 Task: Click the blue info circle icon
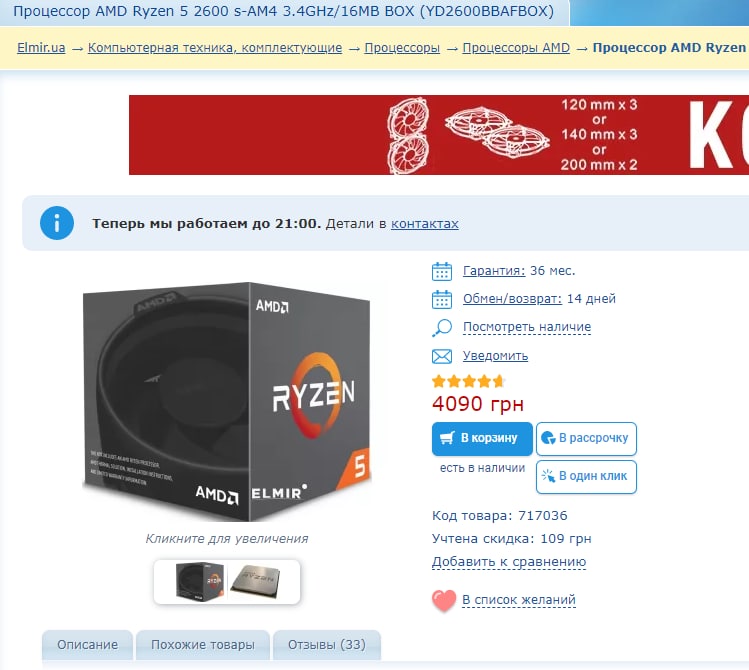click(57, 223)
